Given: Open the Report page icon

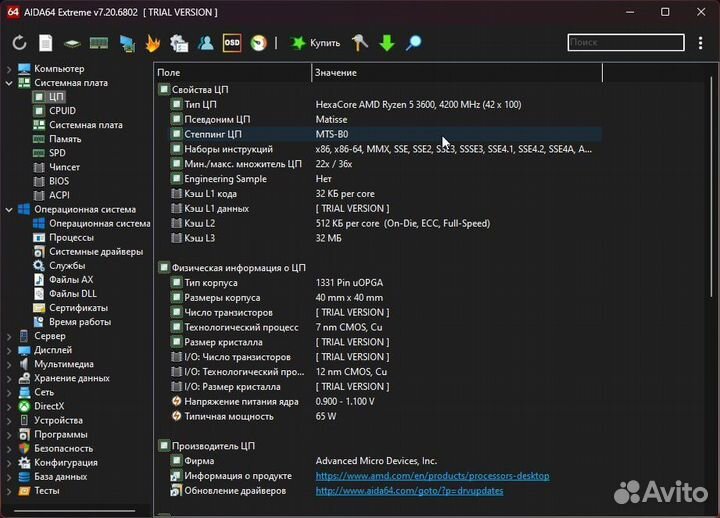Looking at the screenshot, I should coord(45,43).
